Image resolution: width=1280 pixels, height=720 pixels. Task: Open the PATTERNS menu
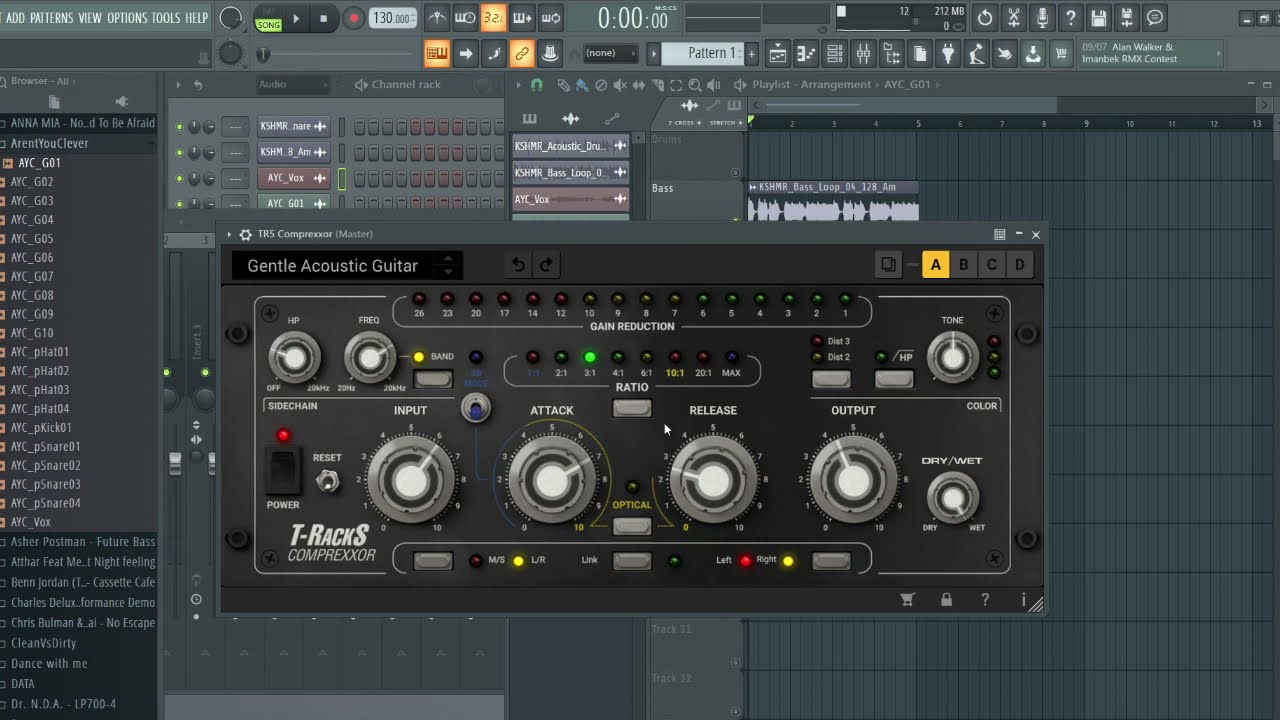pyautogui.click(x=51, y=18)
